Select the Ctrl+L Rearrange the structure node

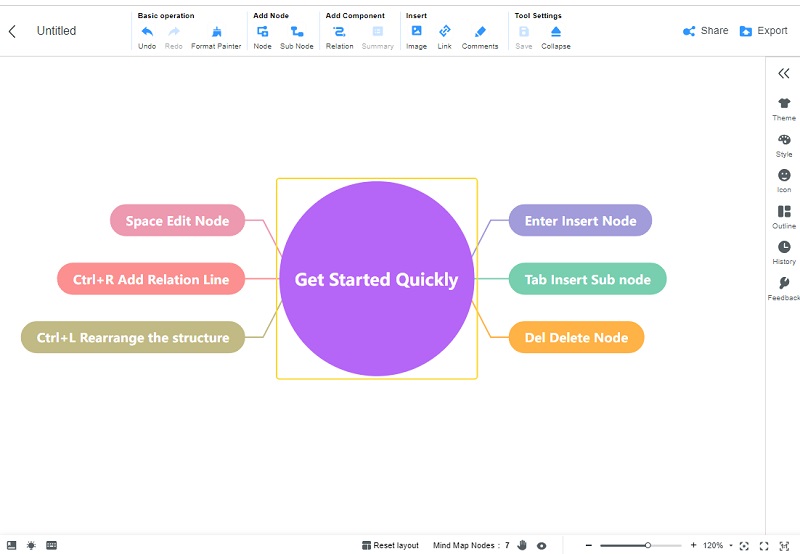[133, 337]
